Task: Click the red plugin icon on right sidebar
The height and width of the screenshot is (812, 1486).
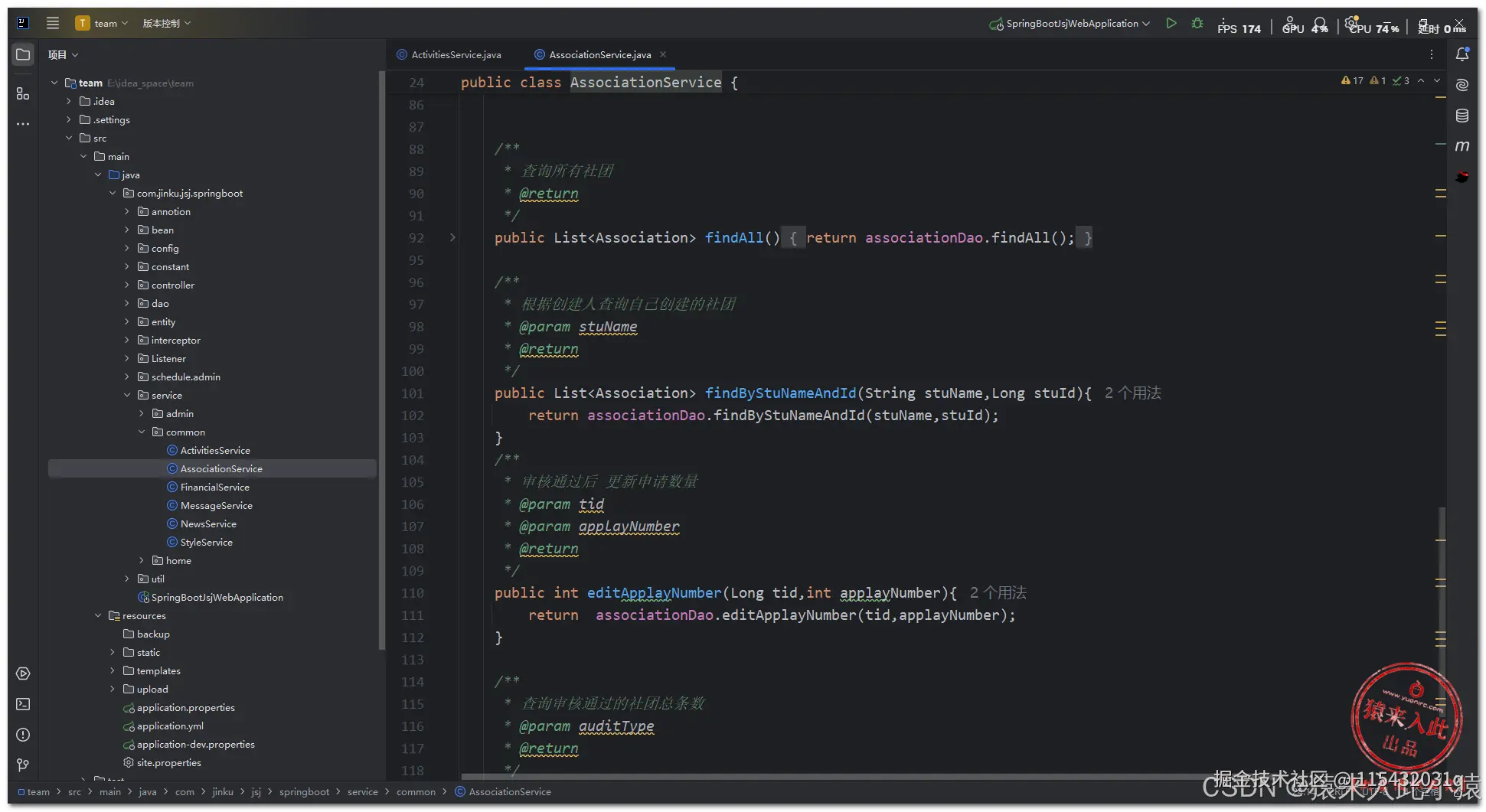Action: pos(1462,177)
